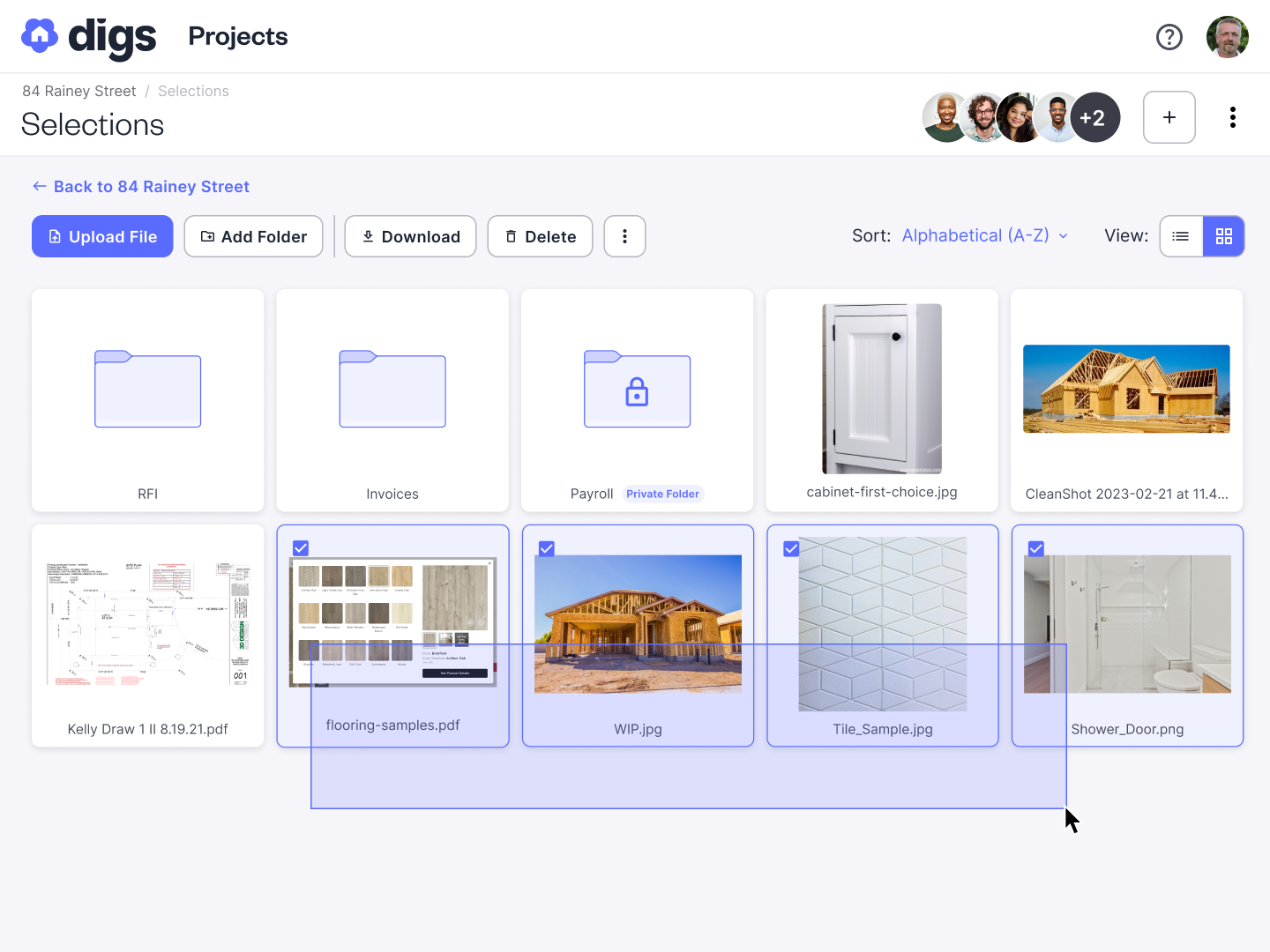Image resolution: width=1270 pixels, height=952 pixels.
Task: Switch to grid view
Action: click(x=1223, y=236)
